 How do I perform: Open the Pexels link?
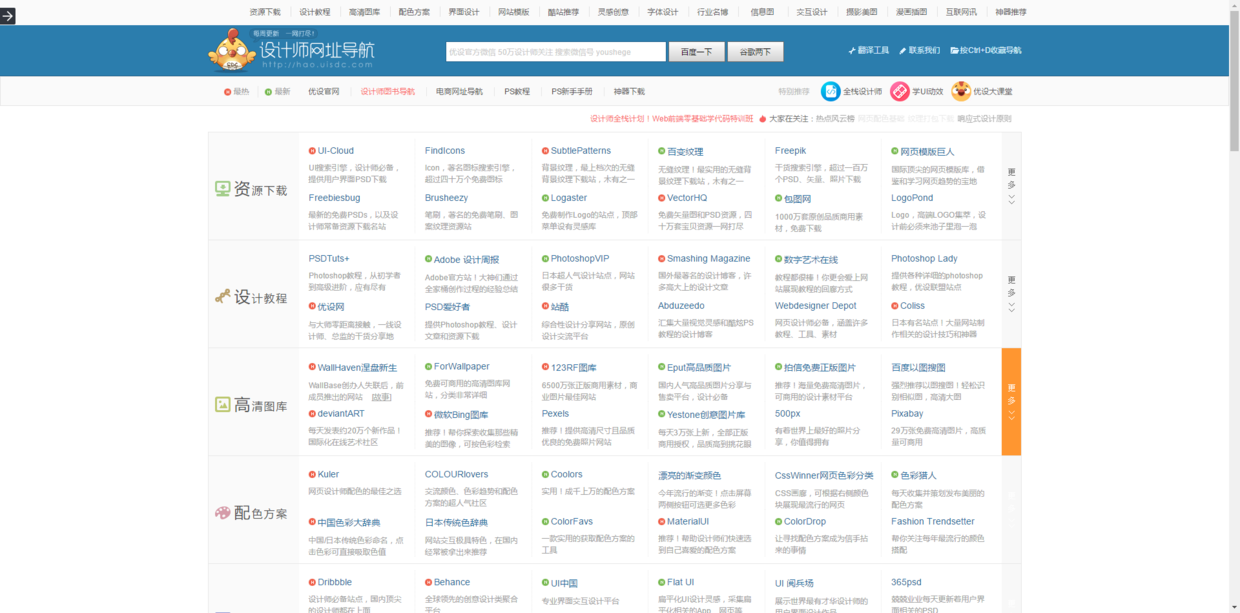[x=555, y=413]
